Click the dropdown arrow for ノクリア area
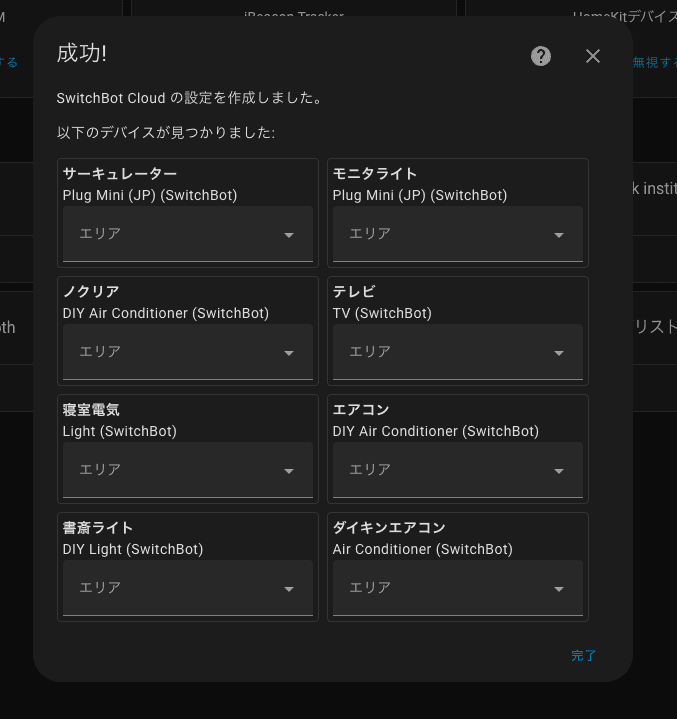This screenshot has height=719, width=677. coord(289,353)
